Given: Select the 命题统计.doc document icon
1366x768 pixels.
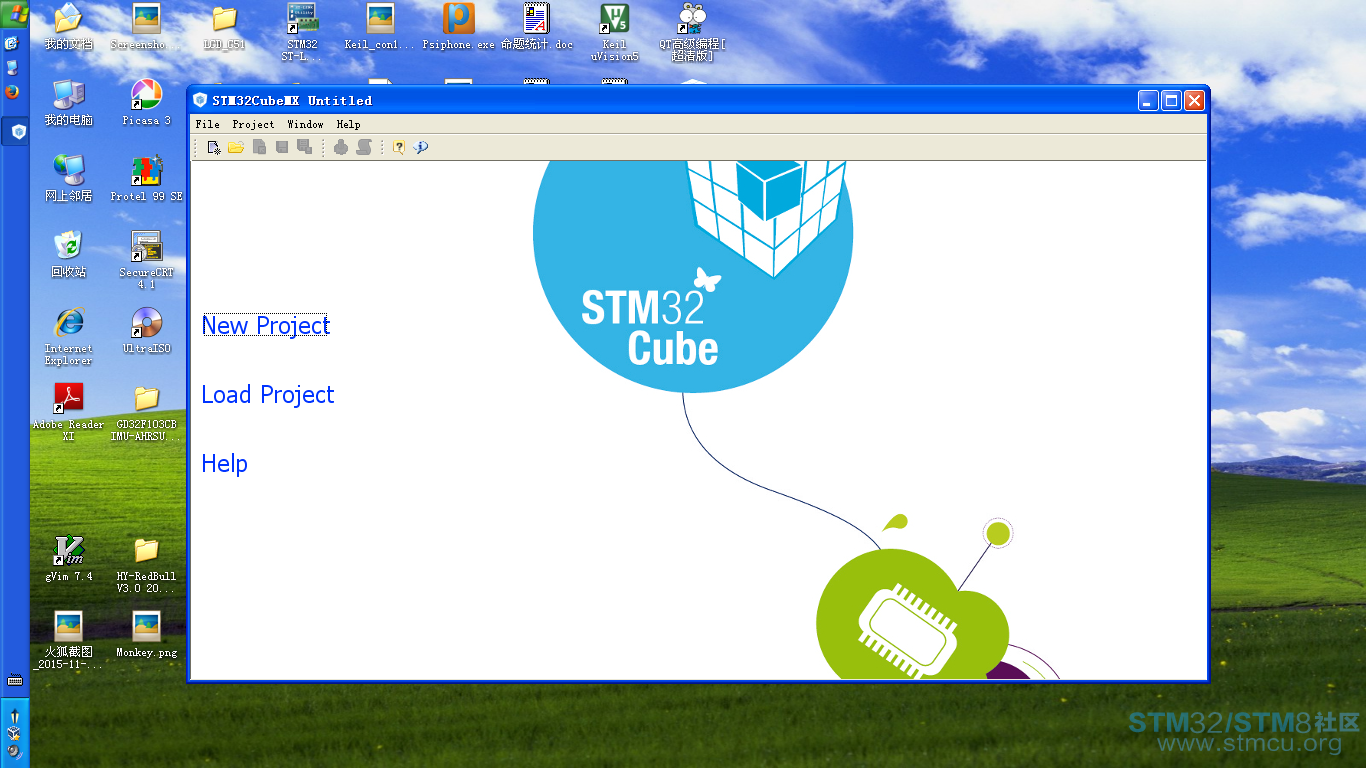Looking at the screenshot, I should (537, 27).
